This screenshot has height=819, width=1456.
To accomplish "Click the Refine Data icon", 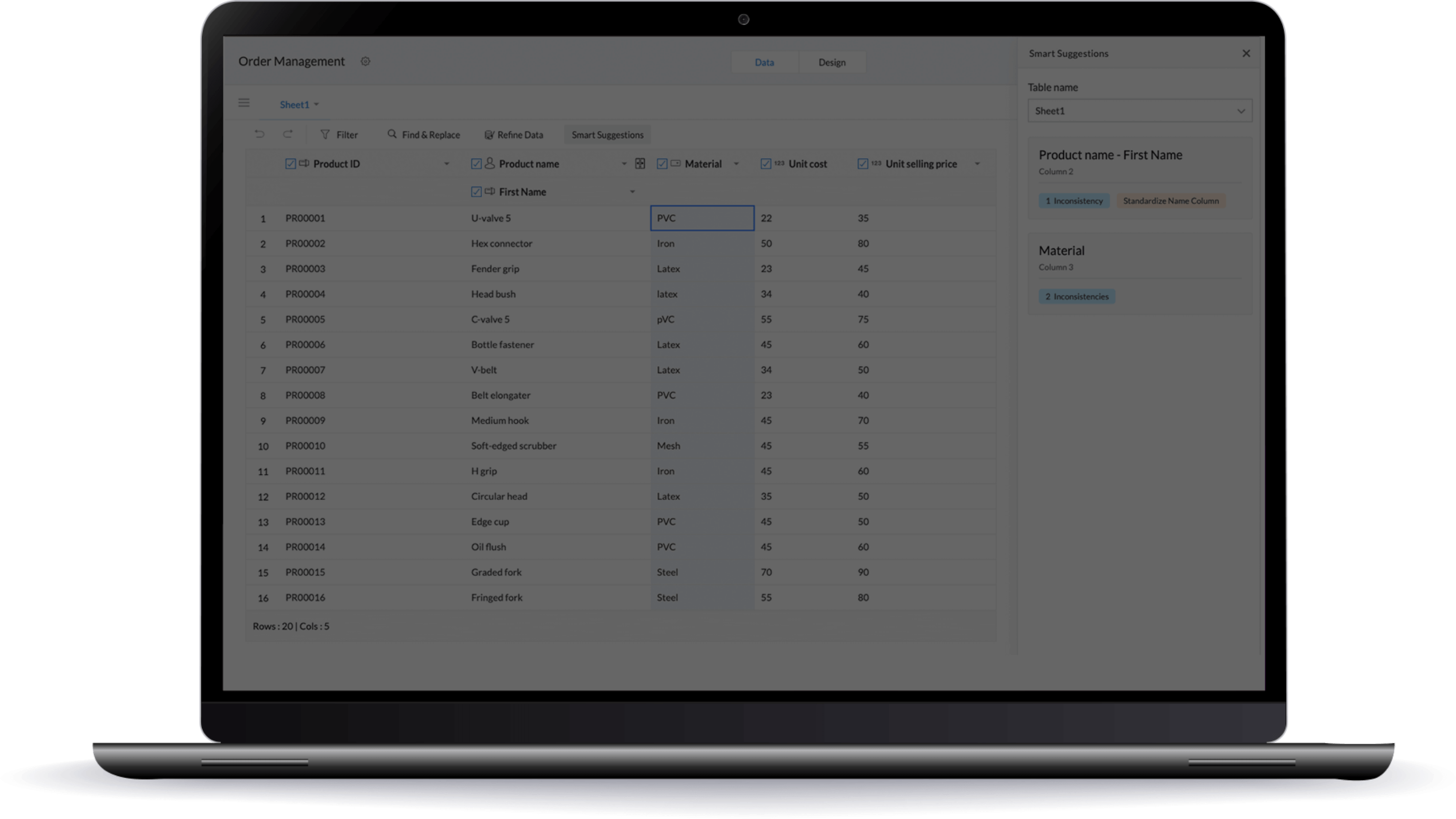I will pos(489,134).
